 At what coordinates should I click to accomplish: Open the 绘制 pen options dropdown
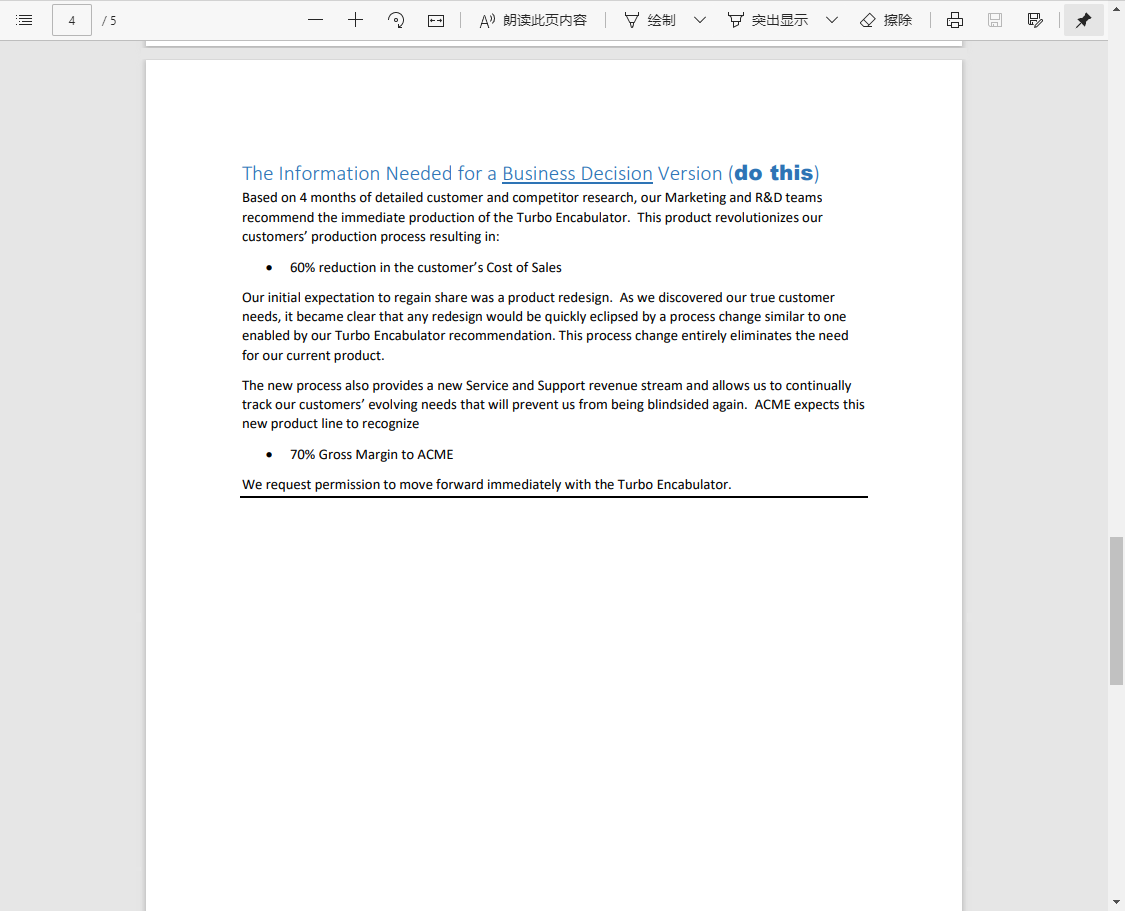click(699, 19)
